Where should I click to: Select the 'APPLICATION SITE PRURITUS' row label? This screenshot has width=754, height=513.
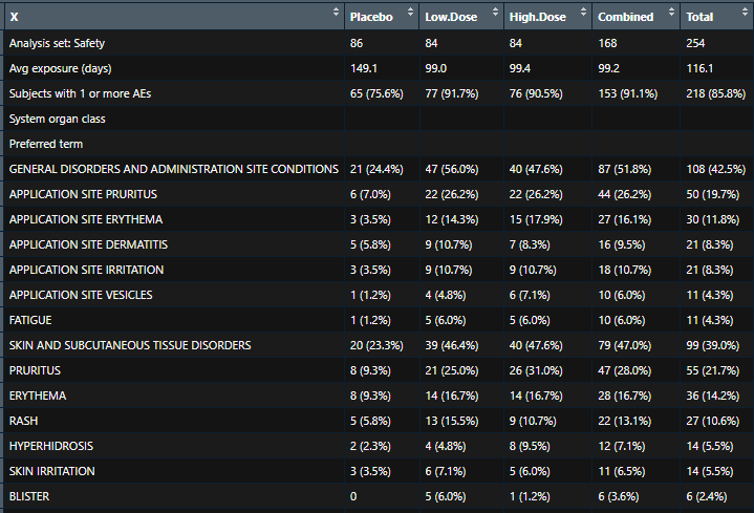(x=83, y=194)
